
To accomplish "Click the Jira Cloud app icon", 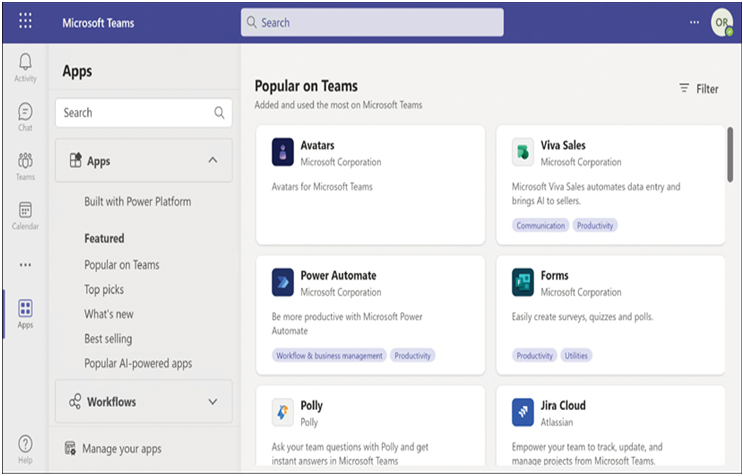I will pyautogui.click(x=523, y=413).
